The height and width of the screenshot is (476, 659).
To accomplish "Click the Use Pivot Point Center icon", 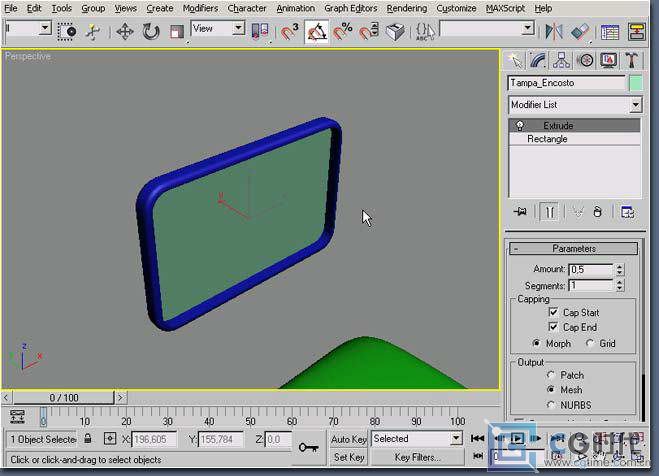I will click(259, 32).
